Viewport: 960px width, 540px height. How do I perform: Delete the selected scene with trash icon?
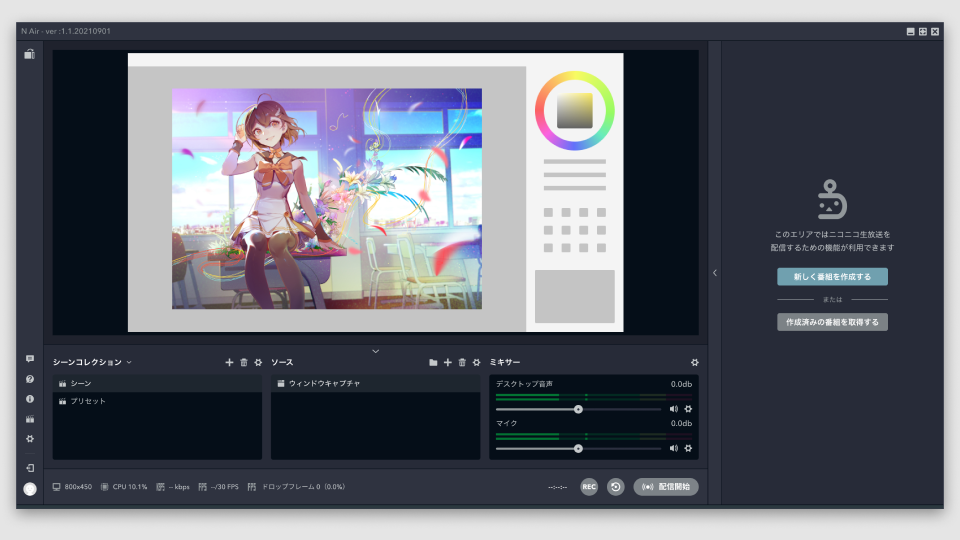click(x=244, y=362)
